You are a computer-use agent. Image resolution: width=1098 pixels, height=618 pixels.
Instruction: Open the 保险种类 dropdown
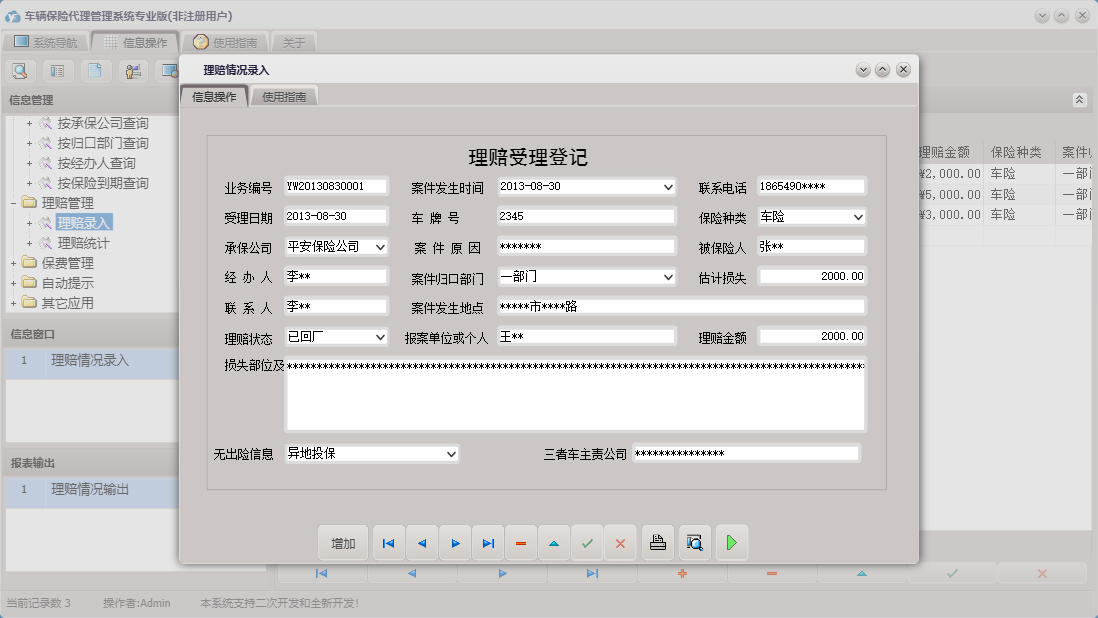[x=858, y=217]
